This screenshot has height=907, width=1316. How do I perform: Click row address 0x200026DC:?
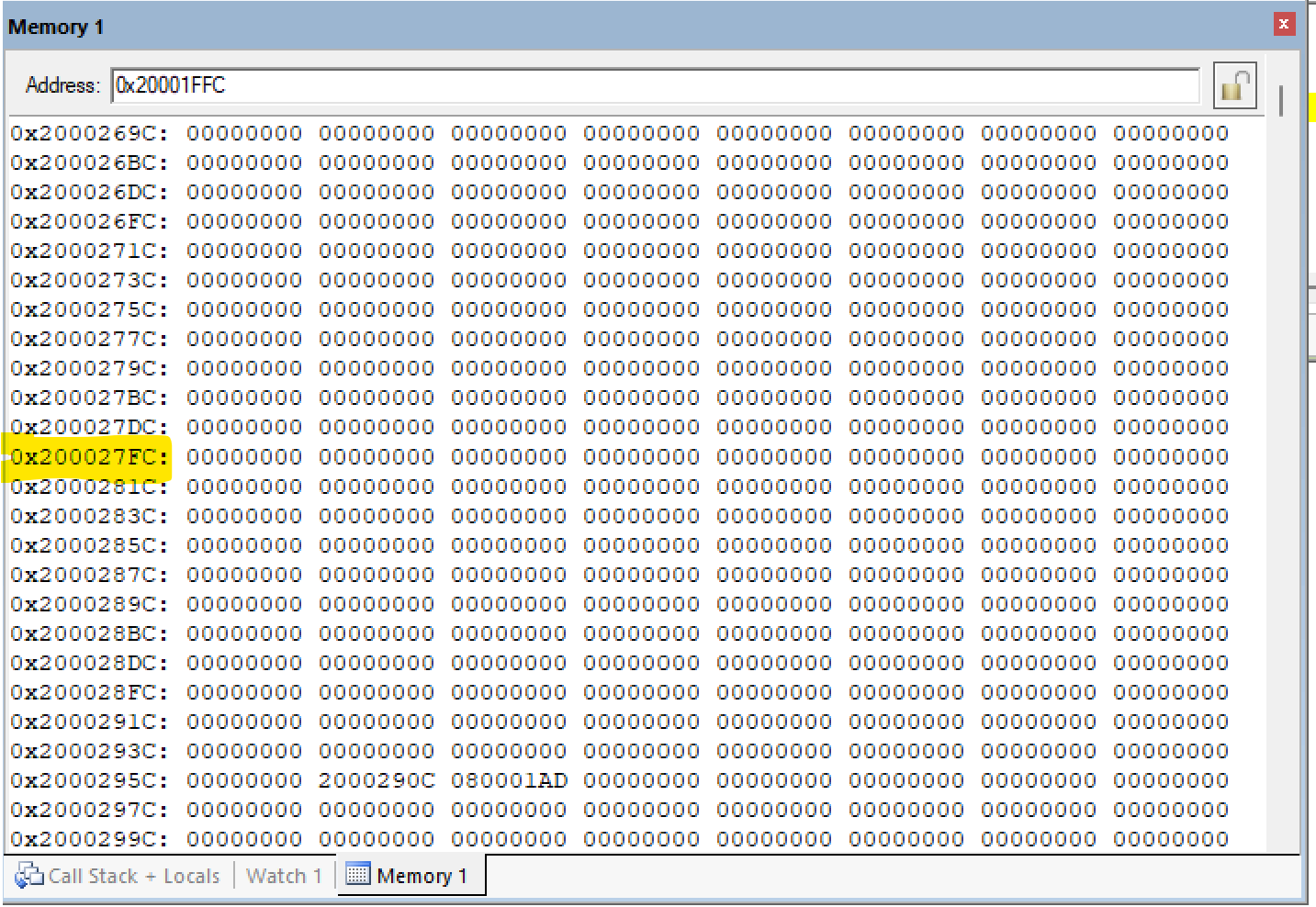coord(90,192)
